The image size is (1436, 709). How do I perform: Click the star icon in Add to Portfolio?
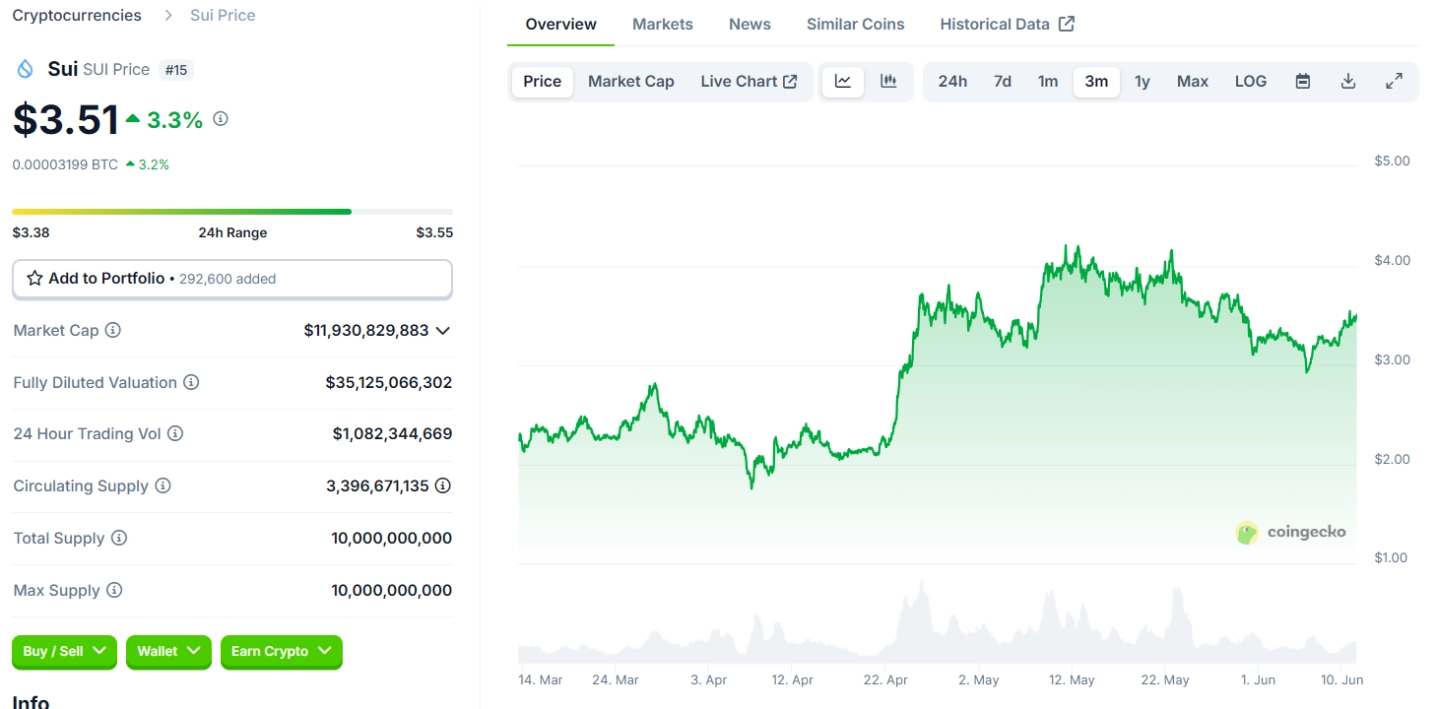click(35, 278)
